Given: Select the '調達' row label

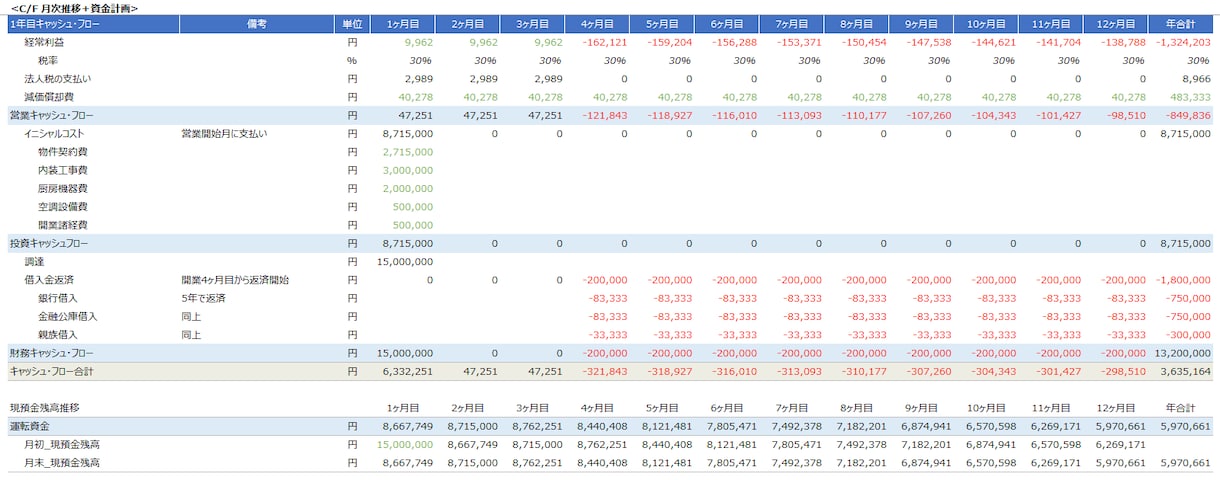Looking at the screenshot, I should click(x=35, y=261).
